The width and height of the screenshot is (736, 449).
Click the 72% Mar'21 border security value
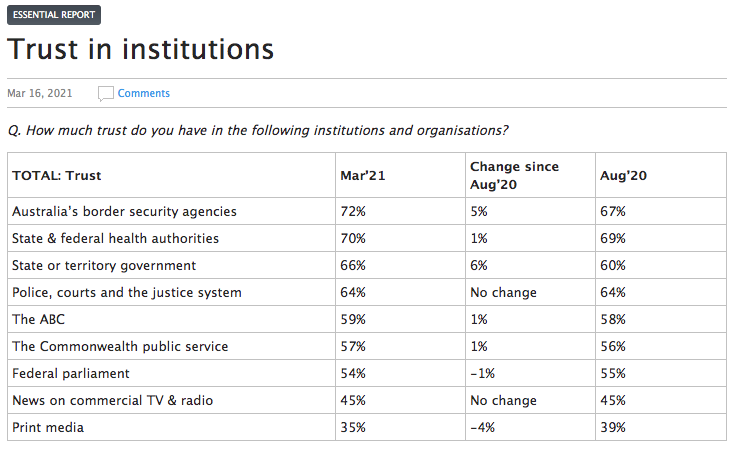tap(353, 212)
